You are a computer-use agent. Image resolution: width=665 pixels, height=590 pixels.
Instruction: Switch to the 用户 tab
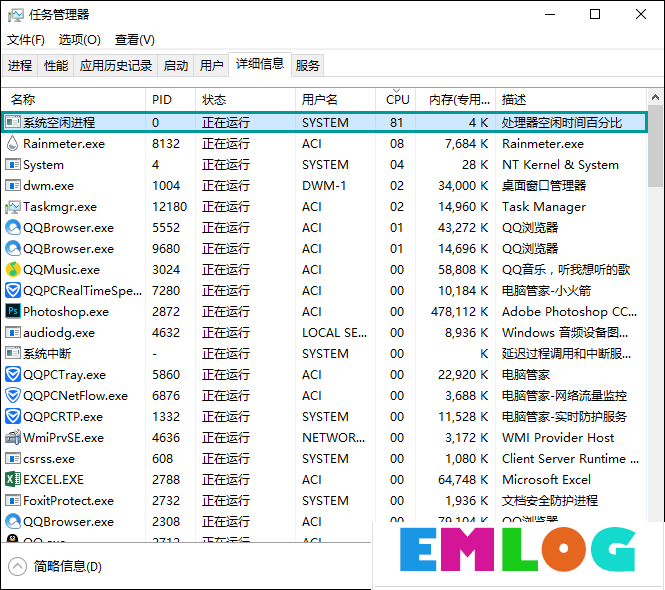[212, 66]
